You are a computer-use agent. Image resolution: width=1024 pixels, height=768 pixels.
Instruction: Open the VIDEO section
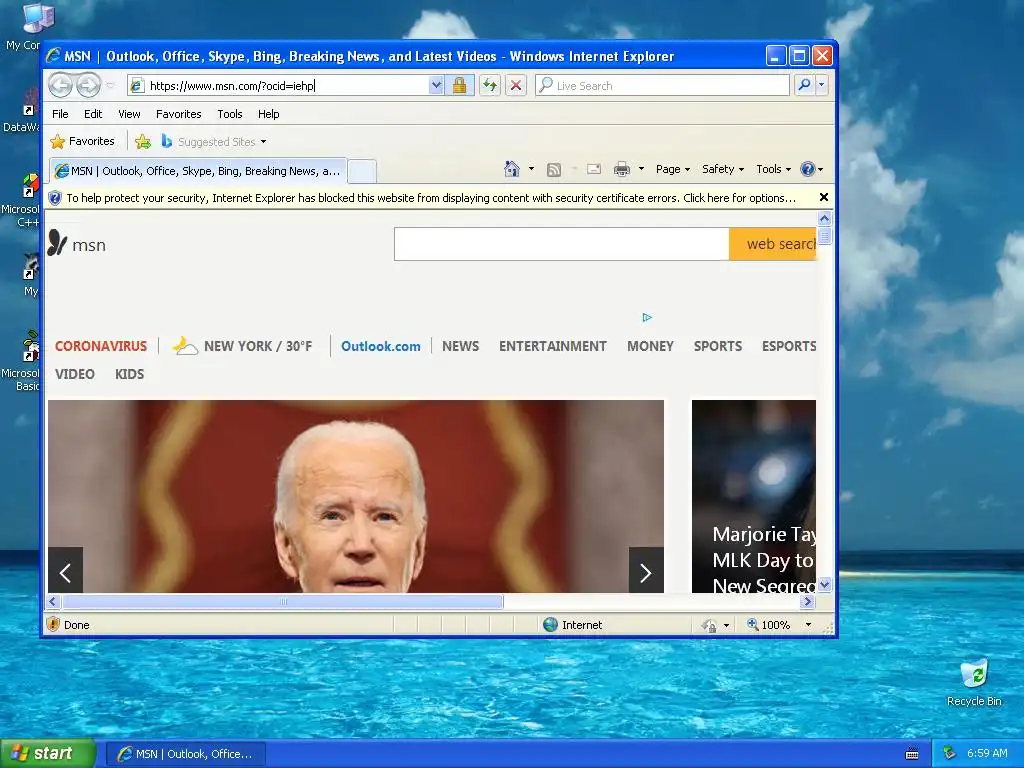click(x=74, y=374)
